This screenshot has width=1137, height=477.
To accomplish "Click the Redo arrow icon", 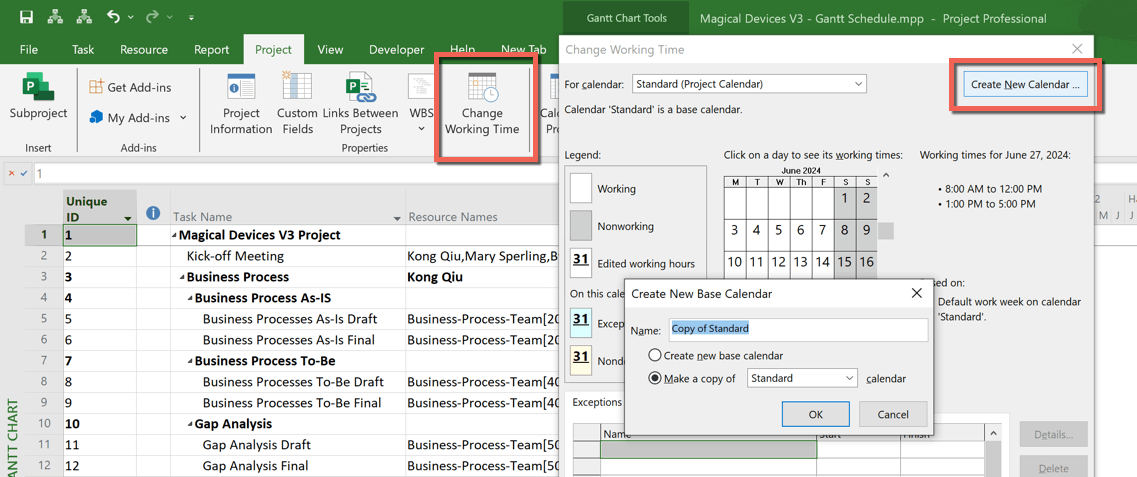I will [152, 16].
